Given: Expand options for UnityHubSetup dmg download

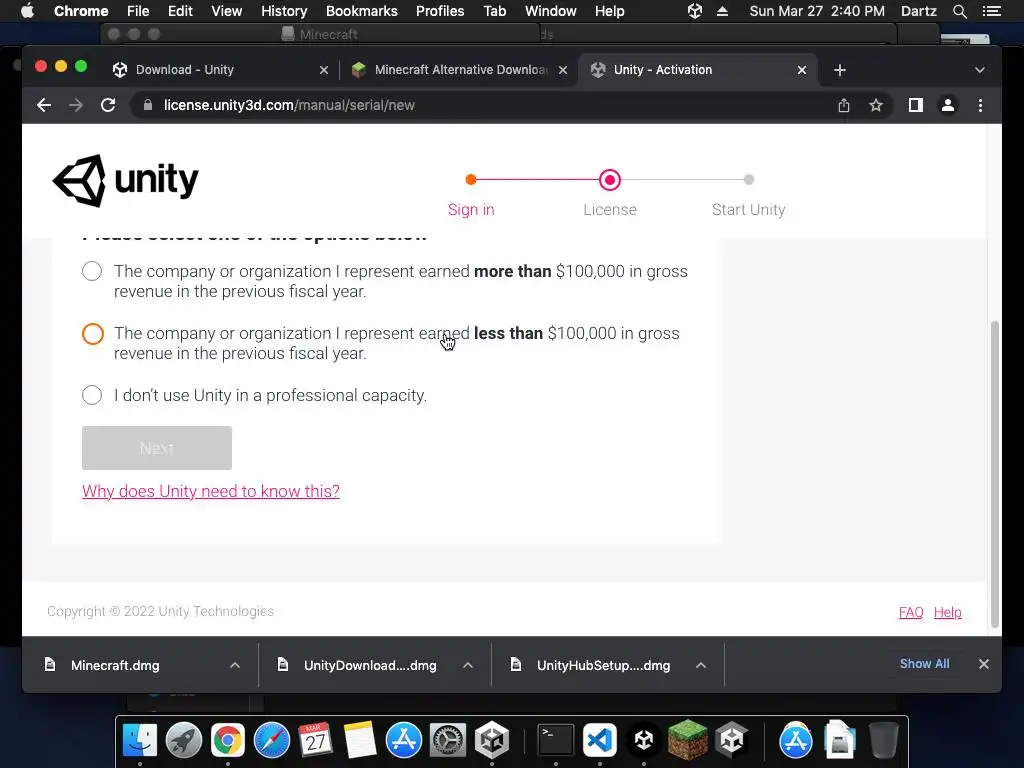Looking at the screenshot, I should [x=701, y=665].
